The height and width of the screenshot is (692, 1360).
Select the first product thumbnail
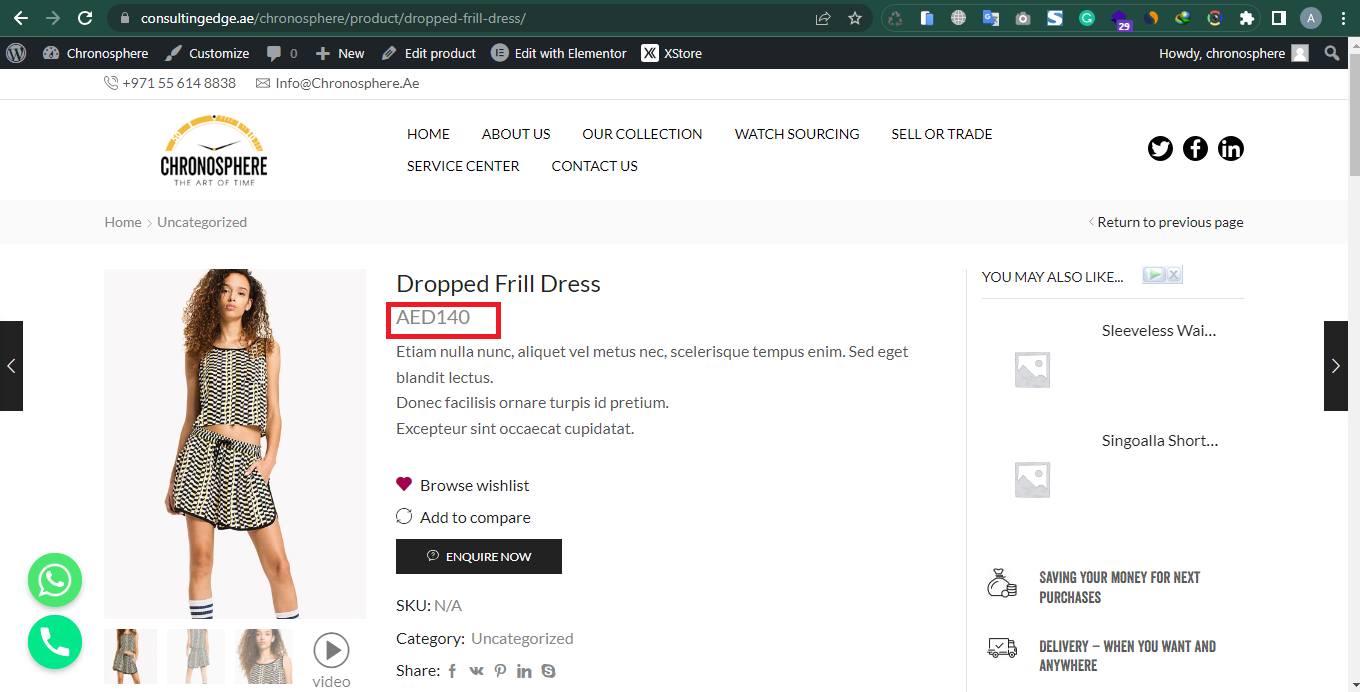pyautogui.click(x=130, y=656)
